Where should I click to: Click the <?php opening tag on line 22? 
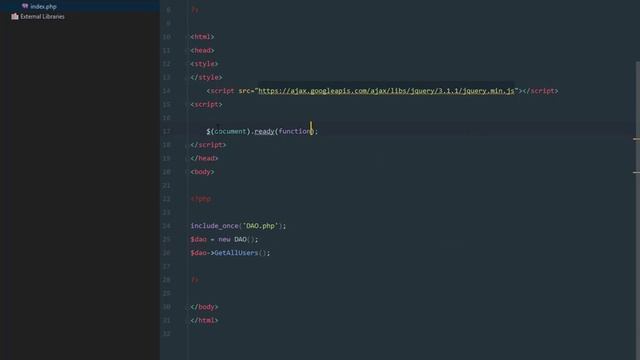tap(201, 199)
